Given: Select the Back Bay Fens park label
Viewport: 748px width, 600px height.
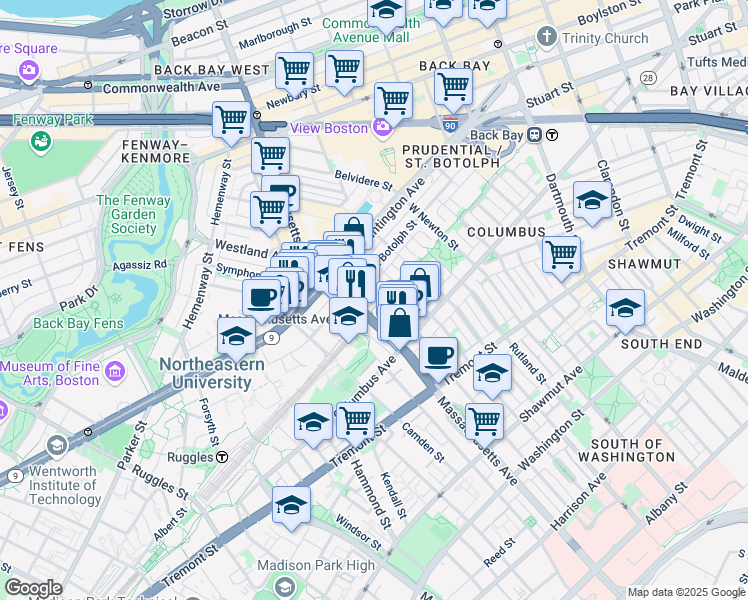Looking at the screenshot, I should 78,323.
